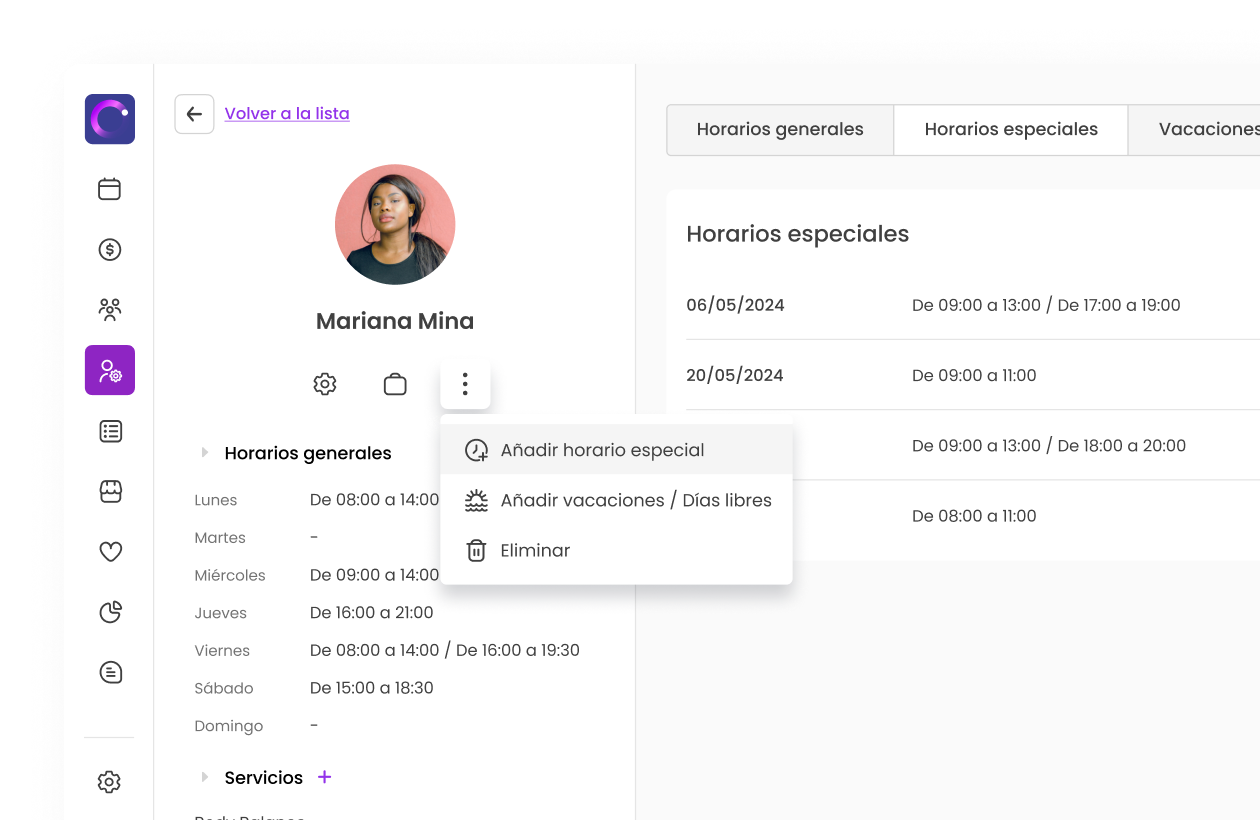Open the chat messages icon in sidebar

110,672
